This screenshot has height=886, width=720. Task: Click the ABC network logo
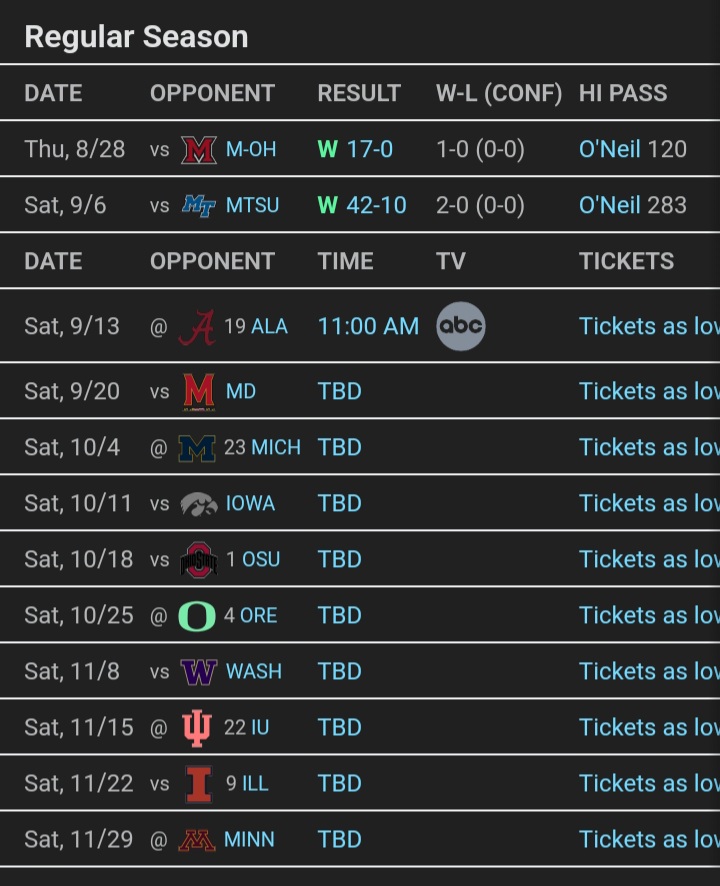[461, 326]
